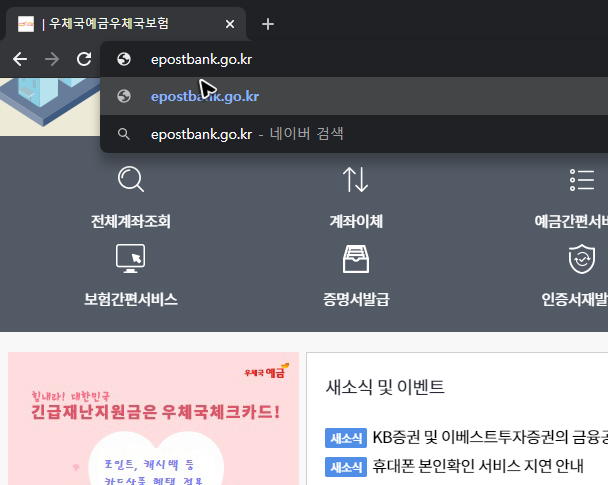Select highlighted epostbank.go.kr URL suggestion

pyautogui.click(x=354, y=96)
